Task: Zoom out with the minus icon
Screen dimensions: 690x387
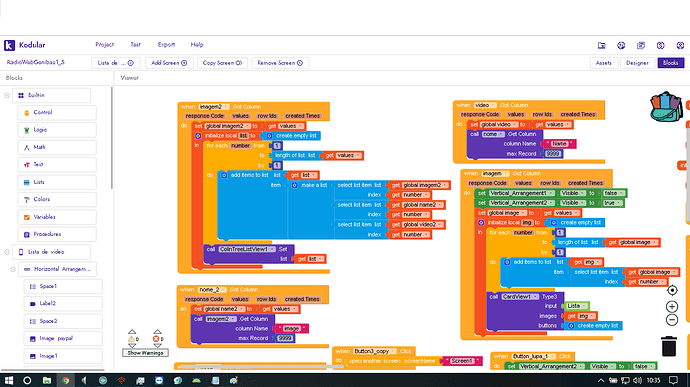Action: pos(672,320)
